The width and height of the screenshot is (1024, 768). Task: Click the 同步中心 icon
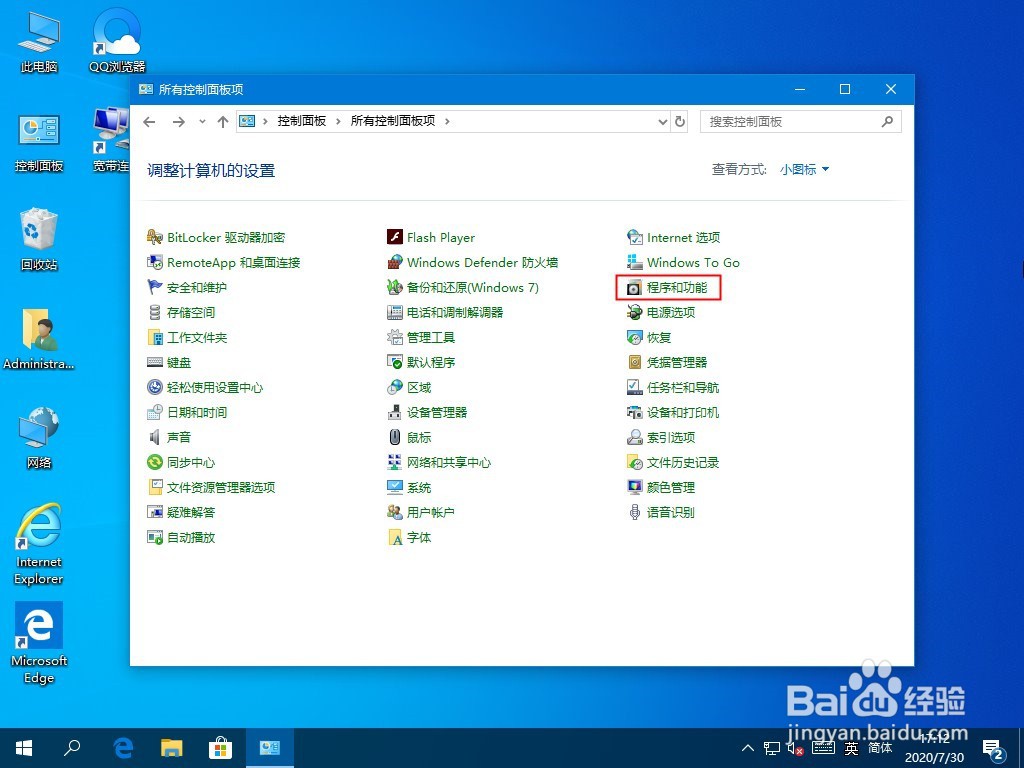point(155,462)
